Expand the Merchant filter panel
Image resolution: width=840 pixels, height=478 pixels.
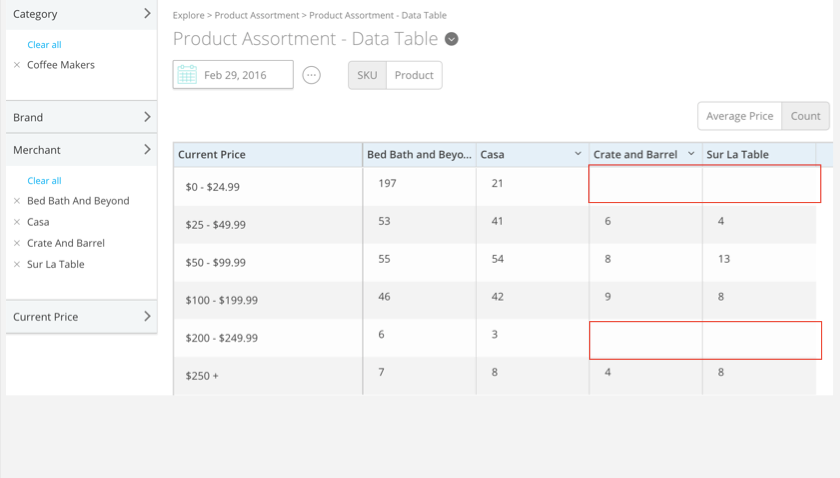(81, 150)
